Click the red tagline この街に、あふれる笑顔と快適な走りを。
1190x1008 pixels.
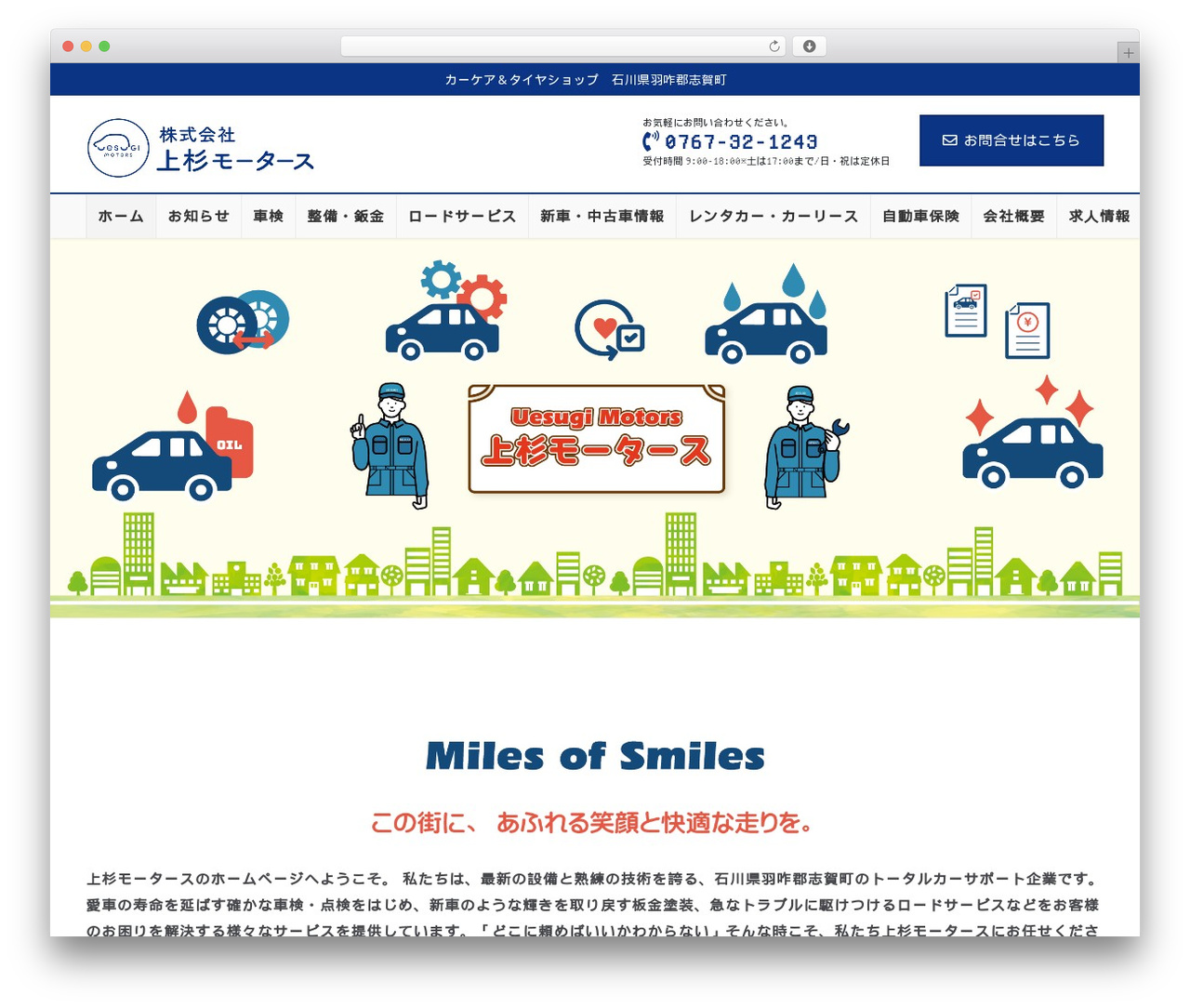click(592, 823)
